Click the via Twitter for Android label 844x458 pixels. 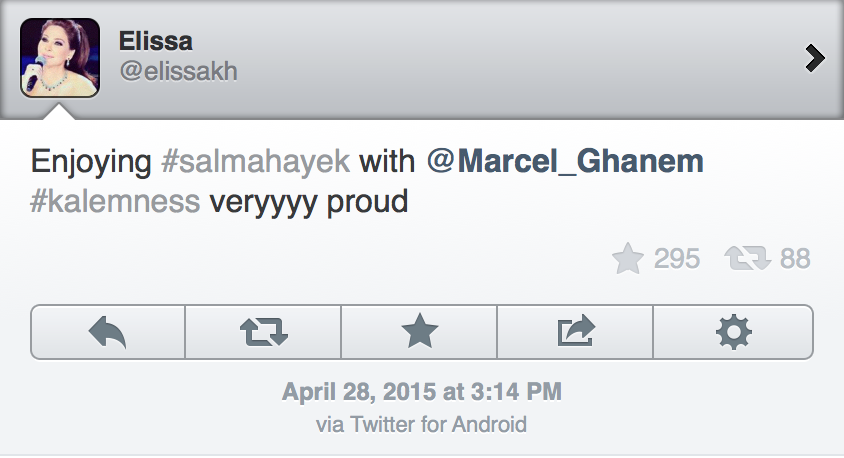coord(421,424)
